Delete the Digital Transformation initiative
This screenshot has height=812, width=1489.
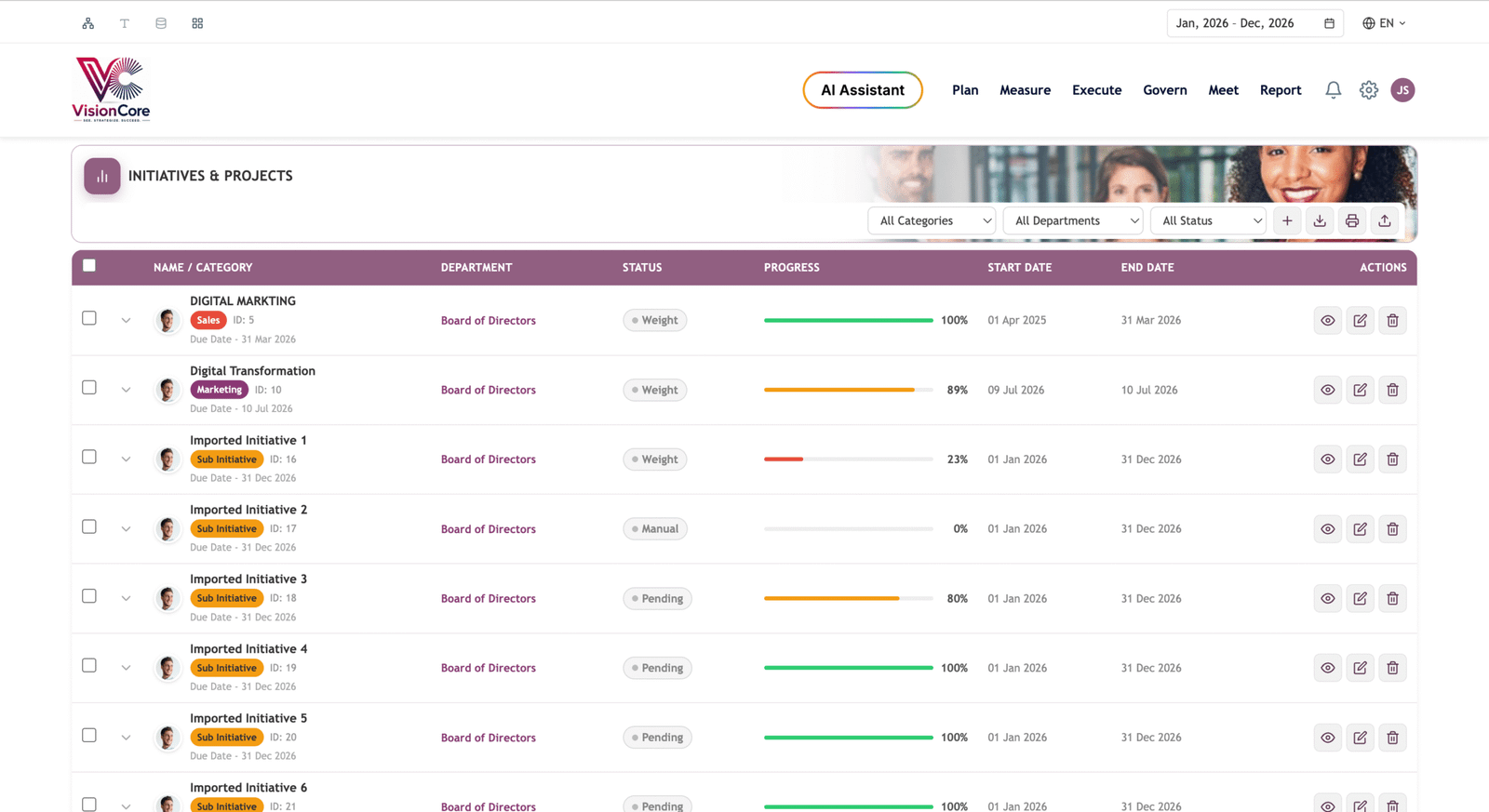[1393, 390]
